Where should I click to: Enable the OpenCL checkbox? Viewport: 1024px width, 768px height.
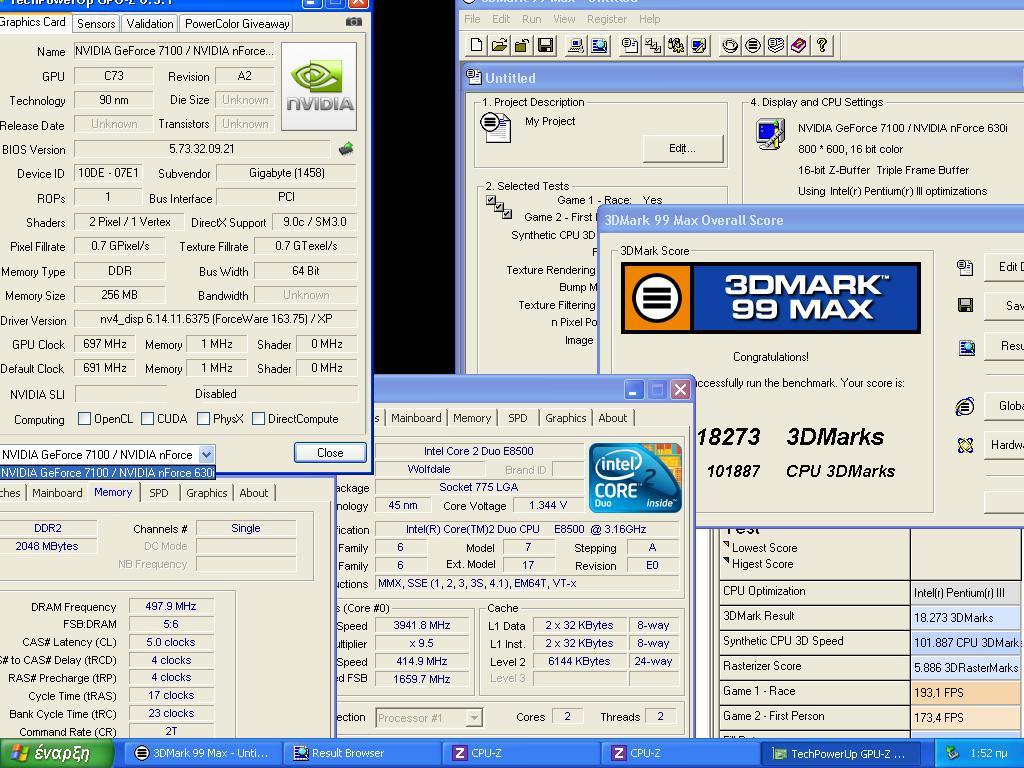(x=84, y=419)
